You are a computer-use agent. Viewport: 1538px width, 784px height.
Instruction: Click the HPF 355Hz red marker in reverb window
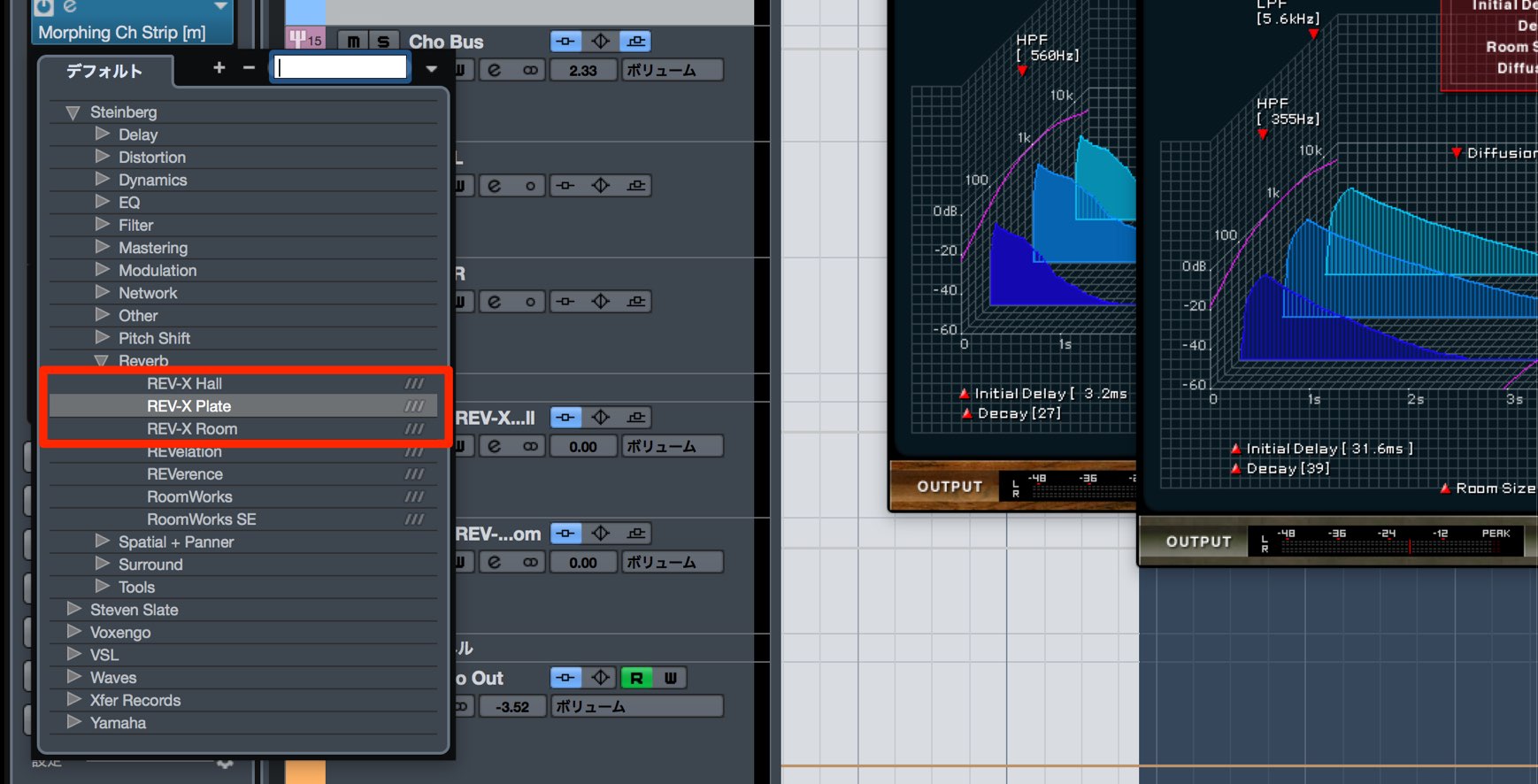tap(1263, 135)
